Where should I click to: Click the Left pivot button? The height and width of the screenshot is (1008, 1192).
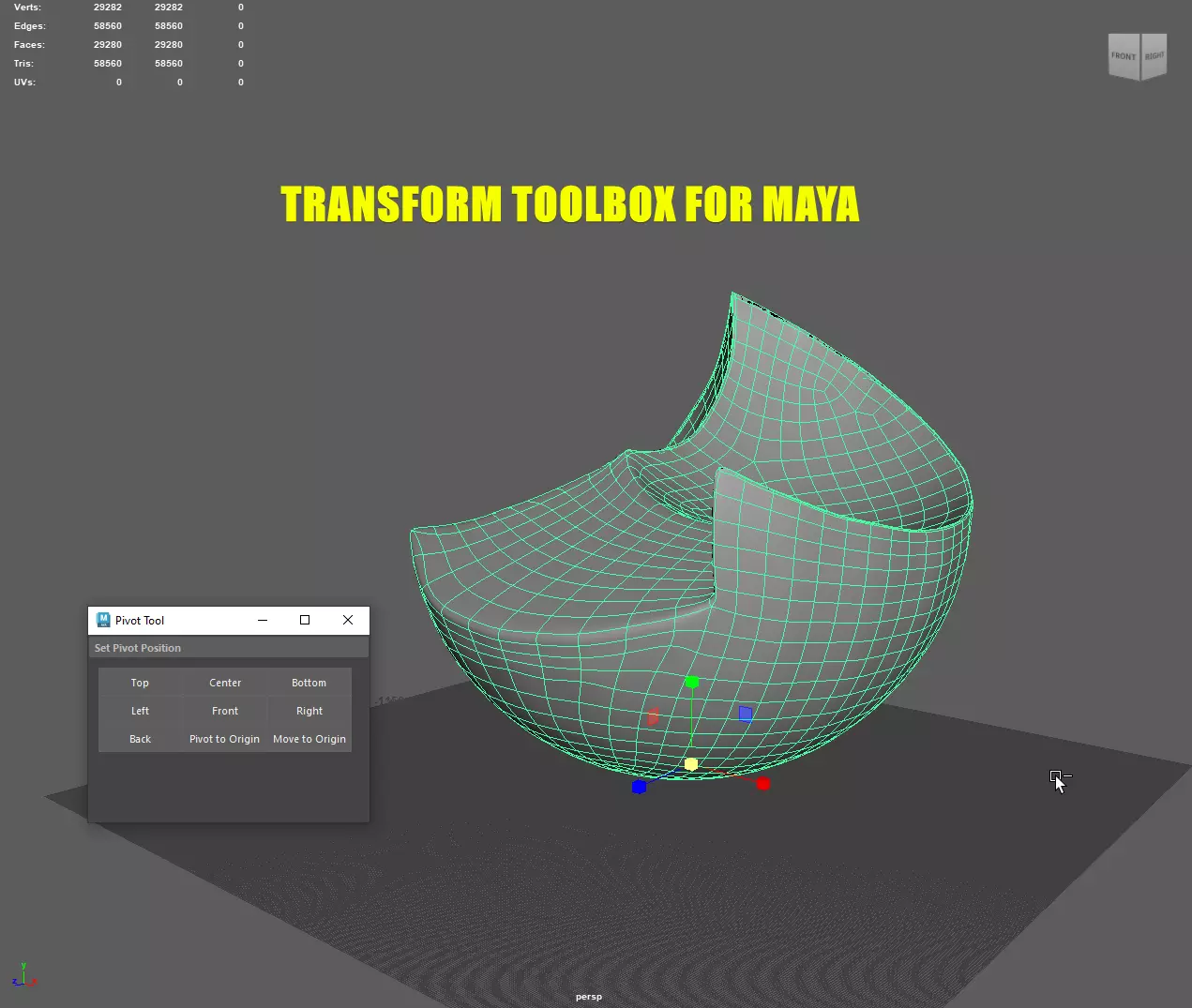(x=140, y=711)
